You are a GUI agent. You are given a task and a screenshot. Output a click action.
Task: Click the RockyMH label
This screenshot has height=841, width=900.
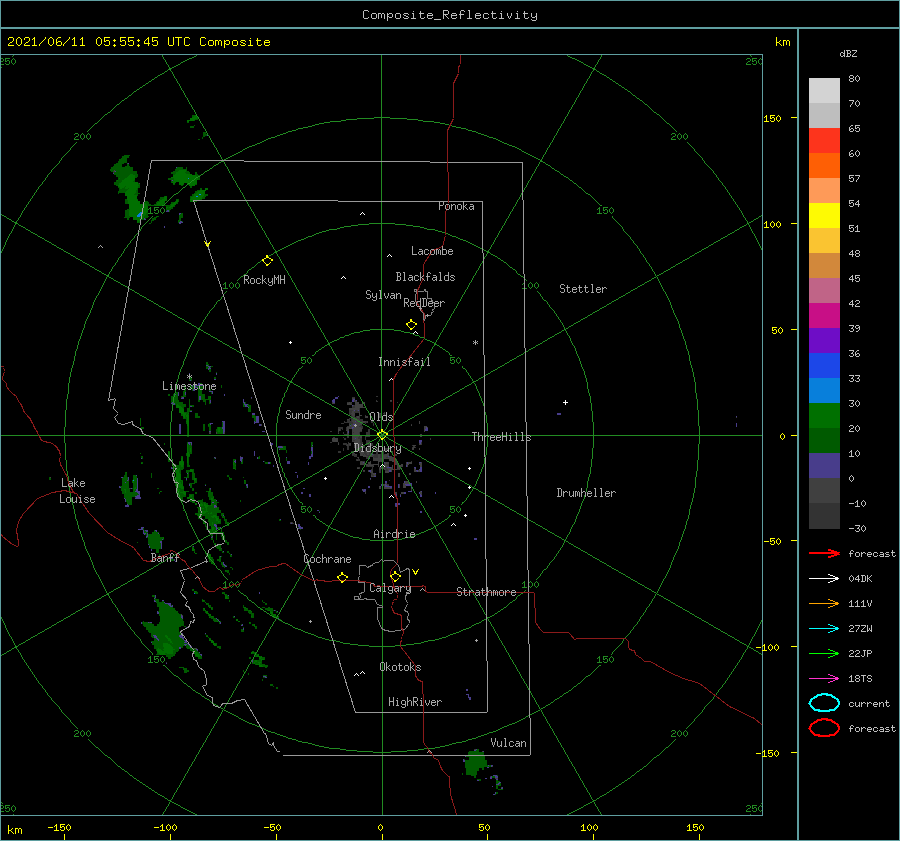click(x=264, y=280)
